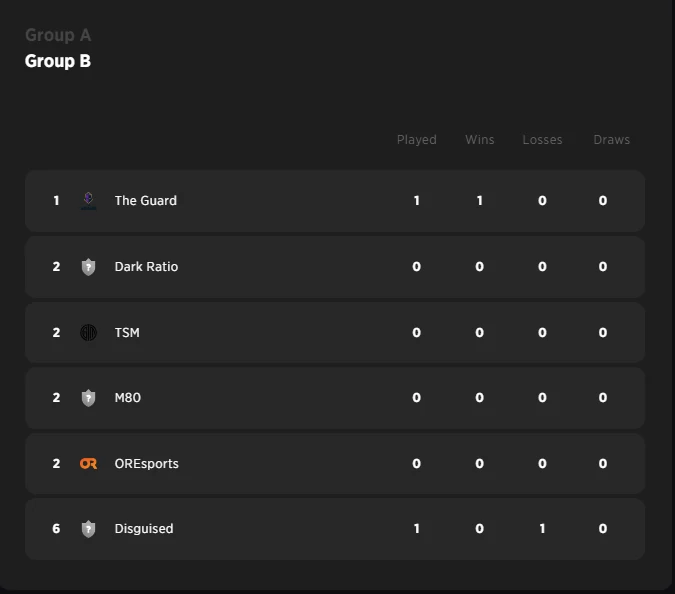Click the Disguised placeholder shield icon
The width and height of the screenshot is (675, 594).
pyautogui.click(x=88, y=529)
